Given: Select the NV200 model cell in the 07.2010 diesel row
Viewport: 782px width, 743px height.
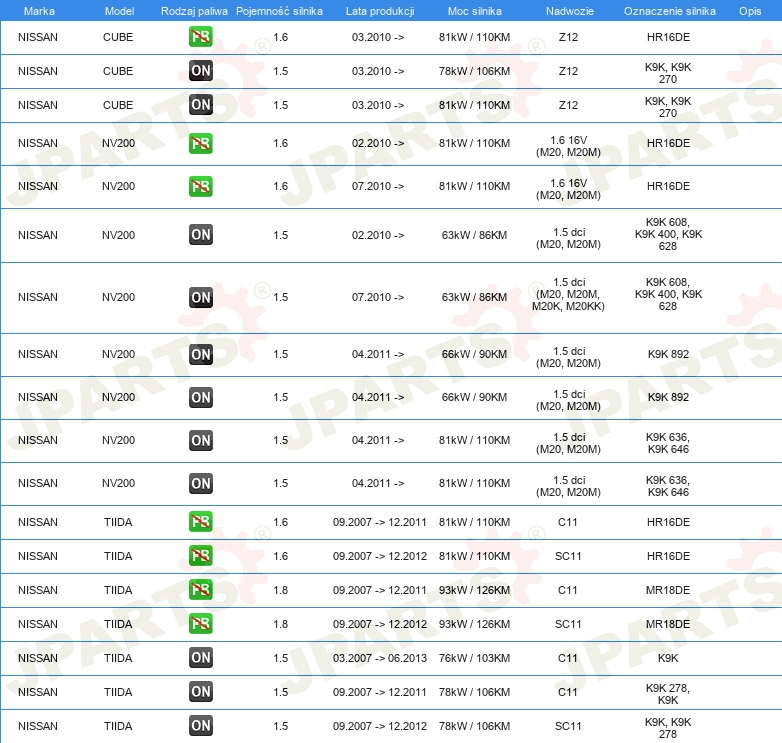Looking at the screenshot, I should click(118, 297).
